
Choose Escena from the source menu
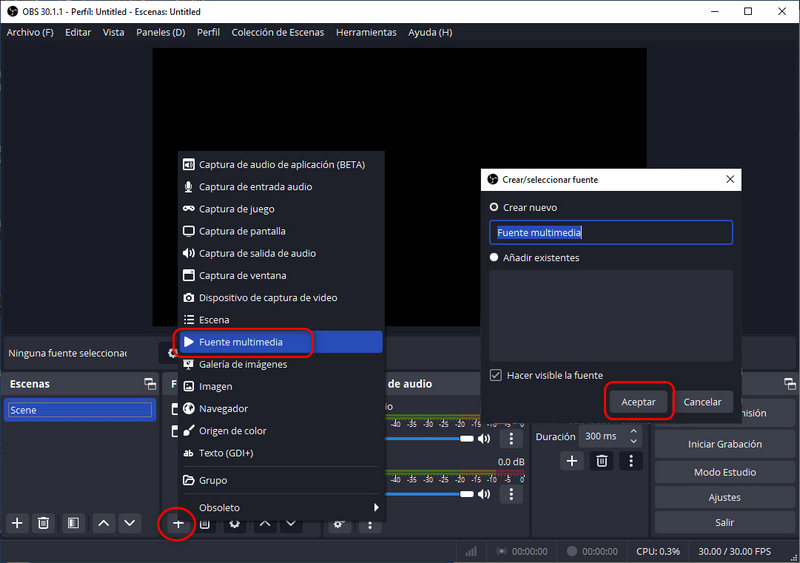tap(281, 320)
